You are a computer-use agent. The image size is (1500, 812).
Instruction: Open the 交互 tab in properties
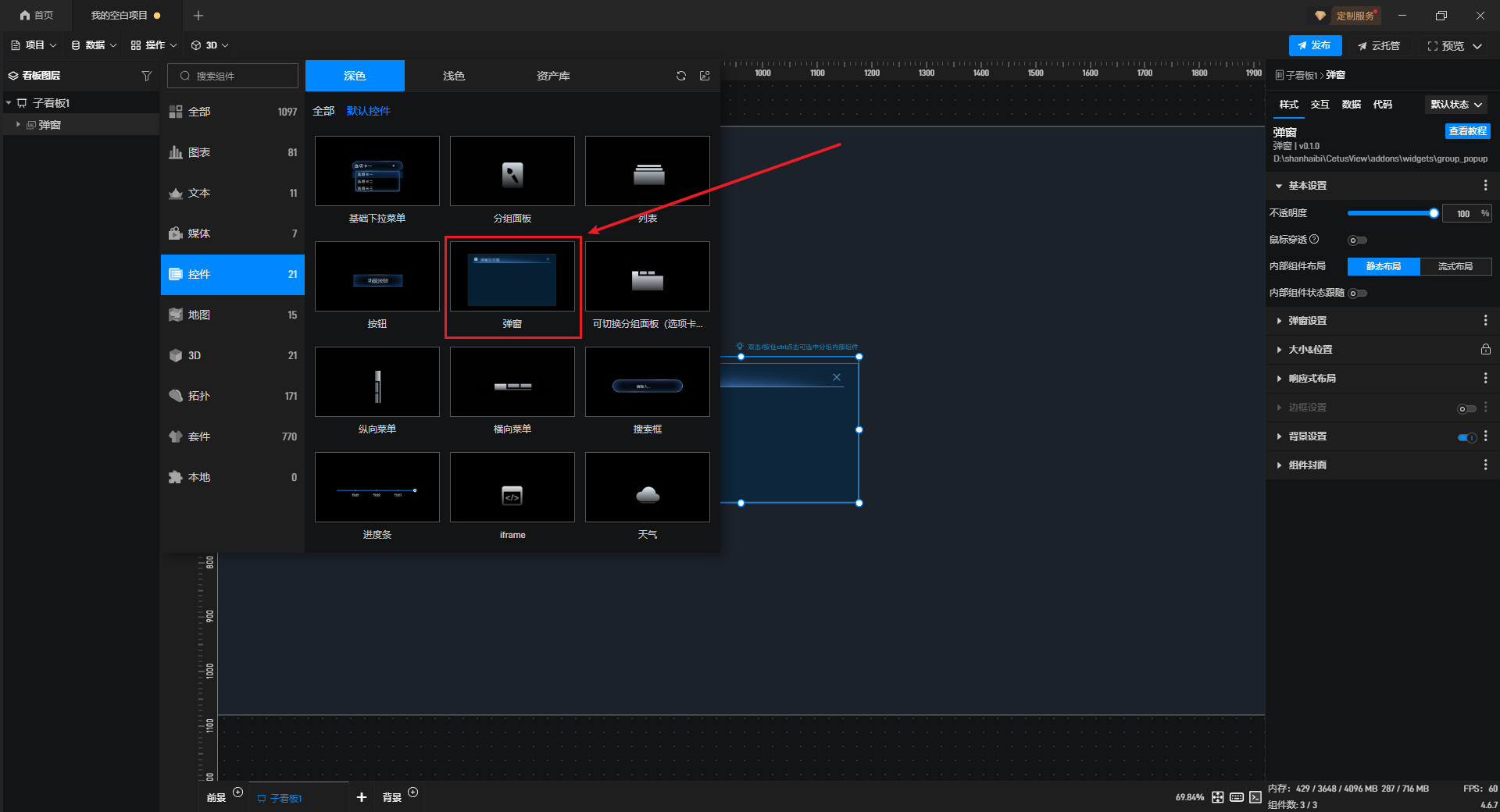click(x=1320, y=105)
